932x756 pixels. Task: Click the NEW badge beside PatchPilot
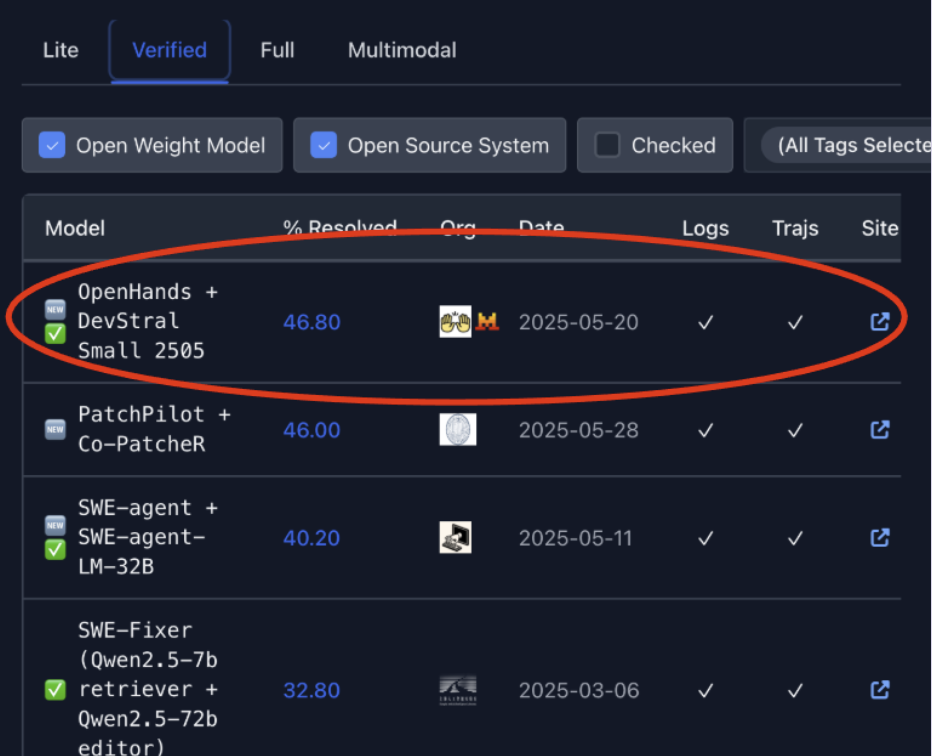[56, 430]
